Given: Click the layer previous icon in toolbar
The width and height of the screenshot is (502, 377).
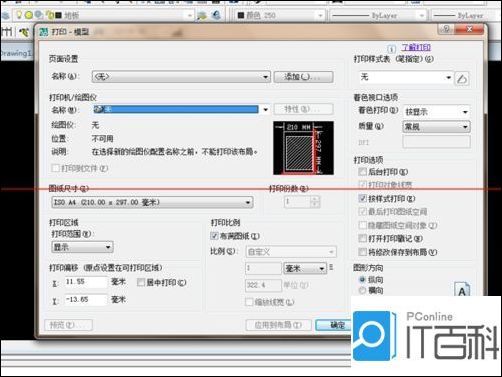Looking at the screenshot, I should click(217, 15).
